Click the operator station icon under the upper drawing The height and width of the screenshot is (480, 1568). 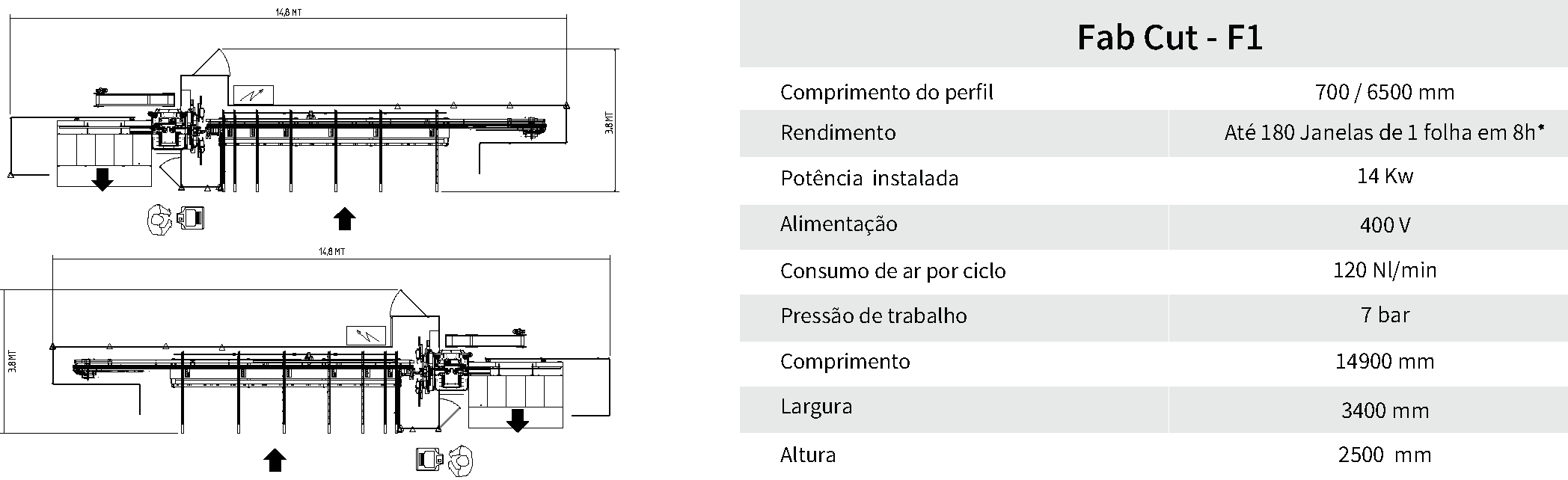177,219
